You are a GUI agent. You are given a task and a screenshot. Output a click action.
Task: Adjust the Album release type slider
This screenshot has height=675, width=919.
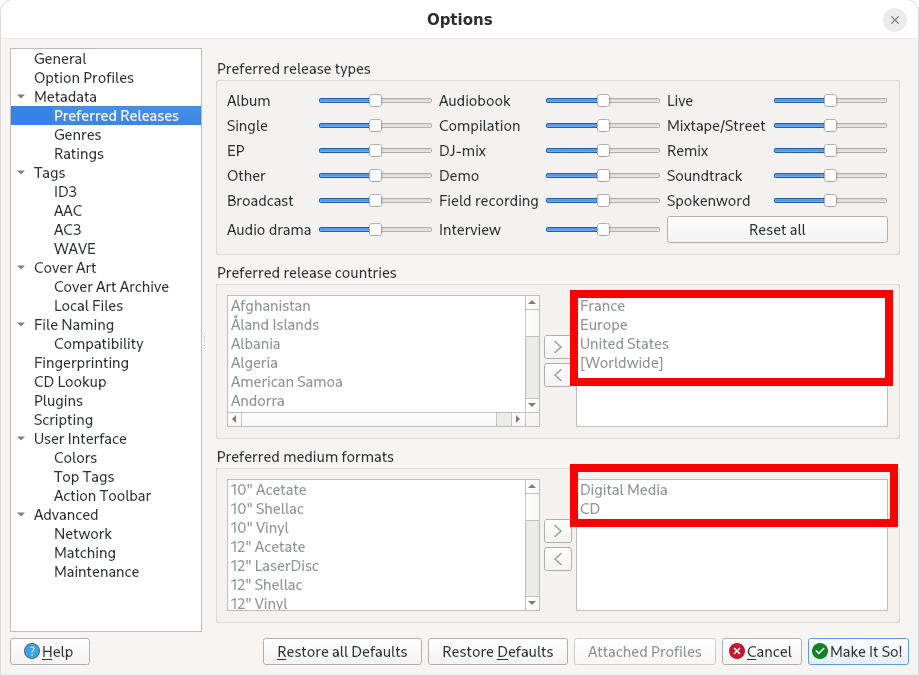tap(375, 101)
